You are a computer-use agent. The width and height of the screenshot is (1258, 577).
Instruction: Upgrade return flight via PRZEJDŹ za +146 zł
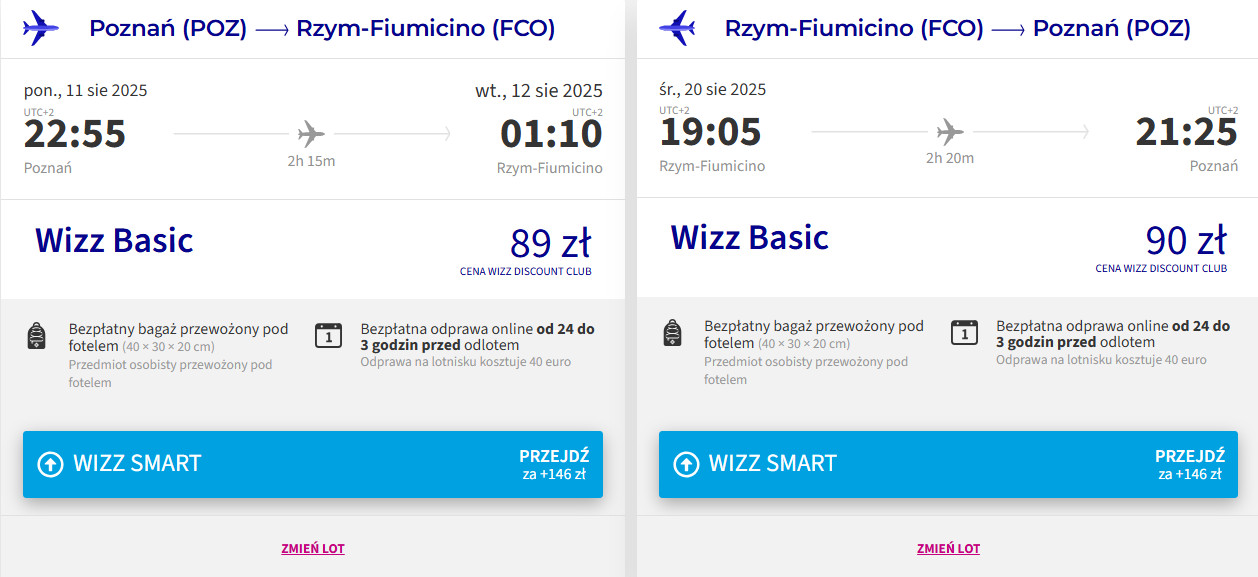[1189, 464]
